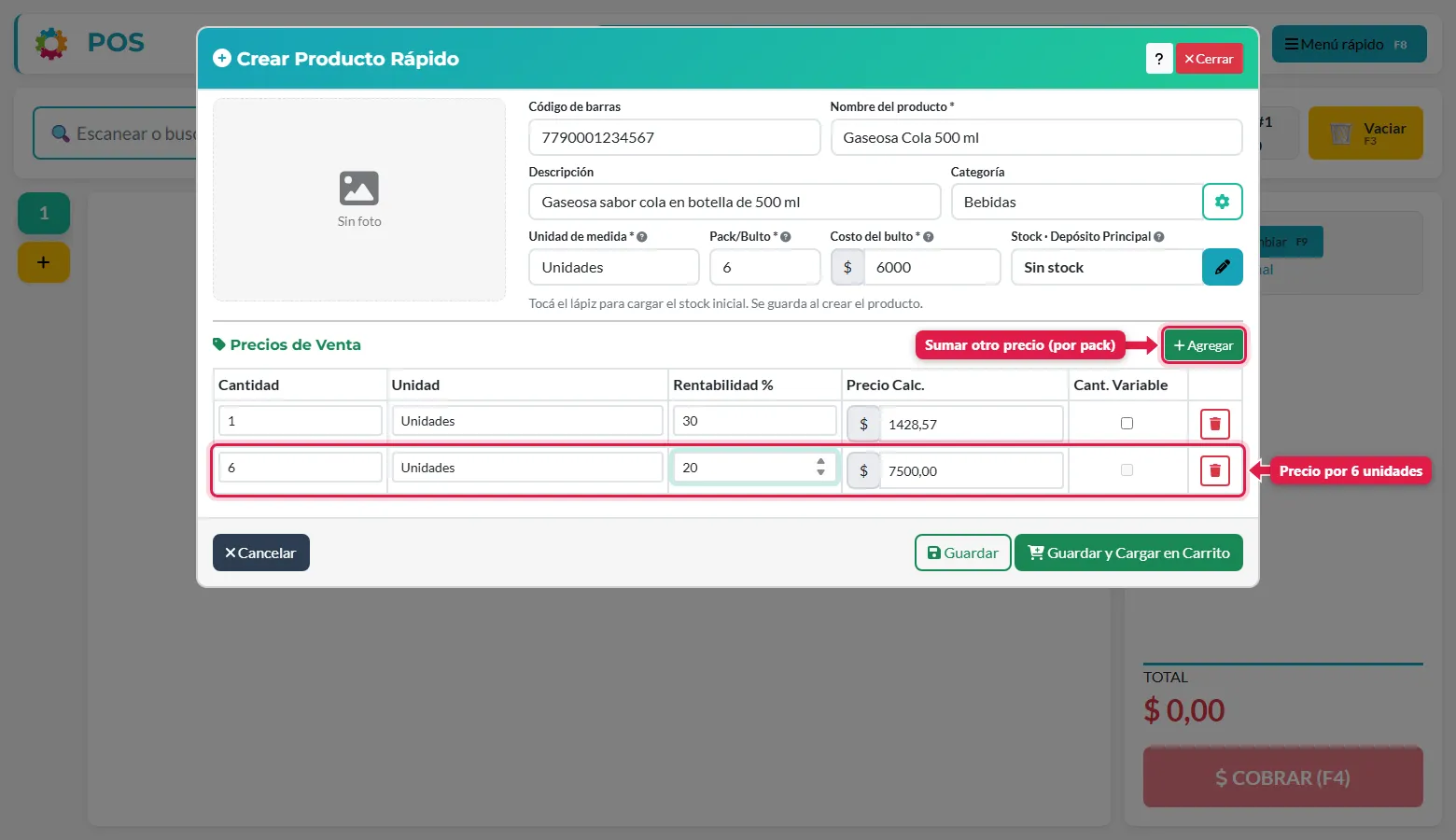Screen dimensions: 1456x840
Task: Click Guardar y Cargar en Carrito
Action: [x=1128, y=553]
